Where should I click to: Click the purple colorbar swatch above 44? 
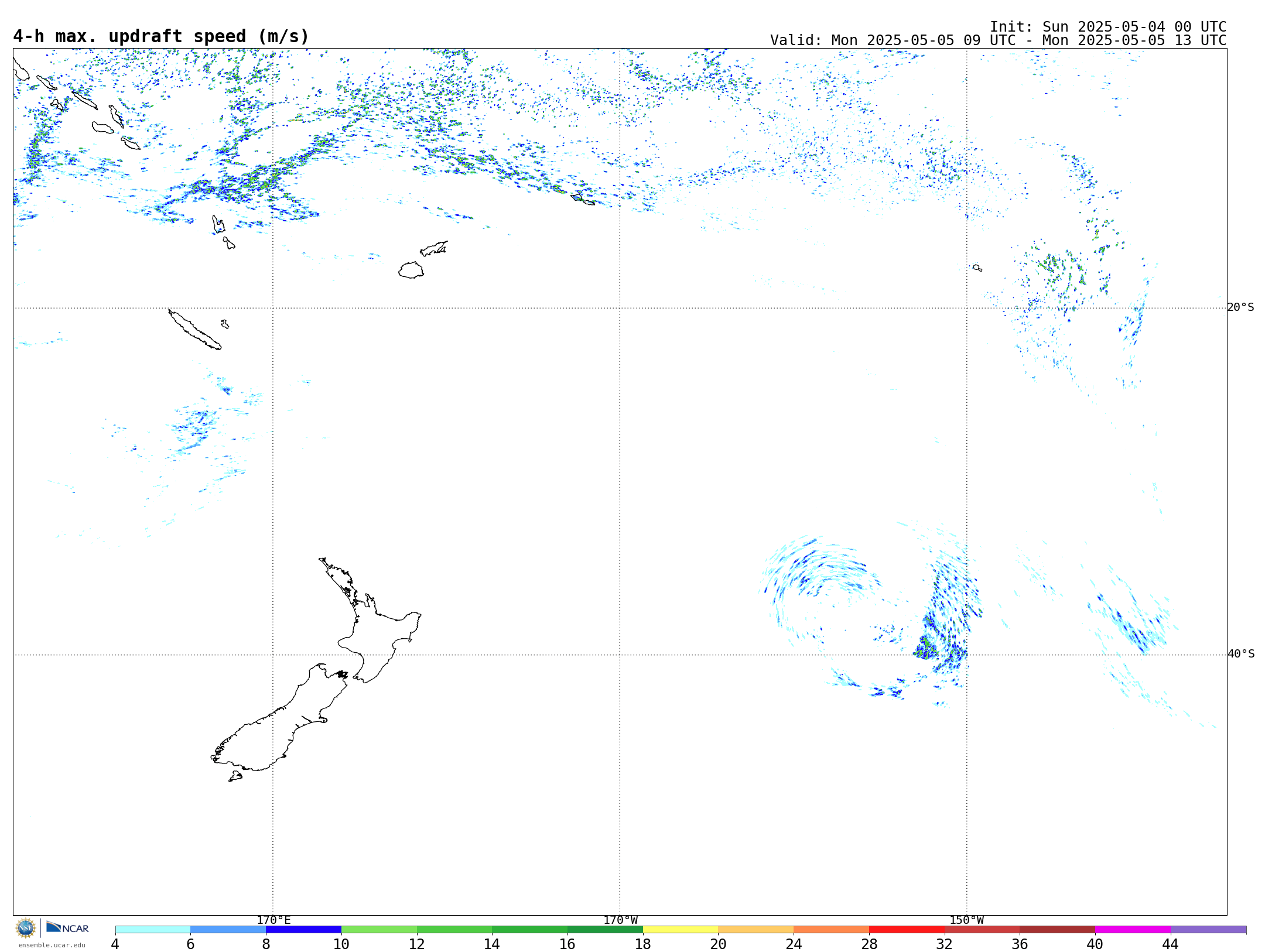[1208, 930]
